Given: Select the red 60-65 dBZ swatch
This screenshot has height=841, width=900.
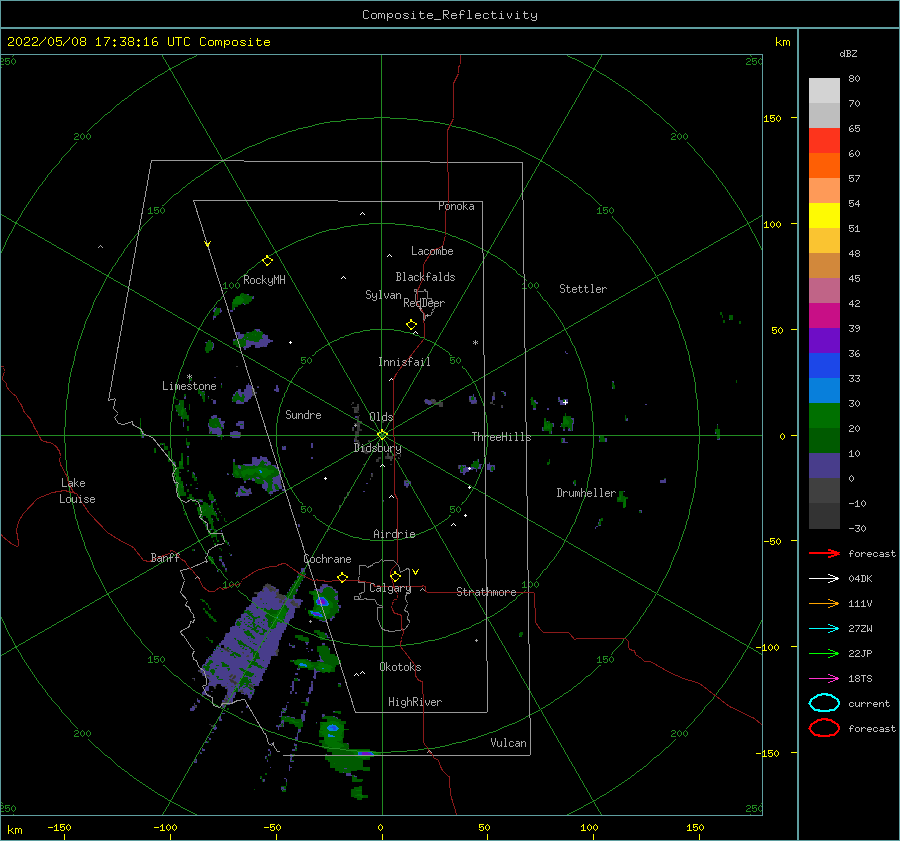Looking at the screenshot, I should tap(824, 141).
